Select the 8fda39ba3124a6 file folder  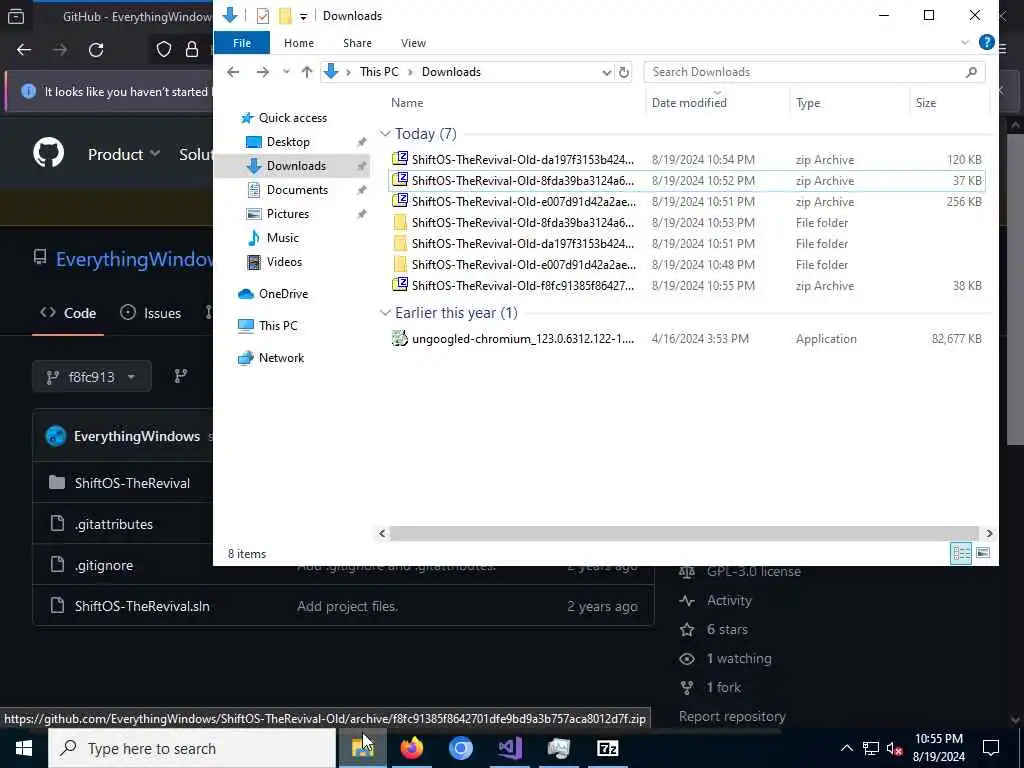point(686,222)
